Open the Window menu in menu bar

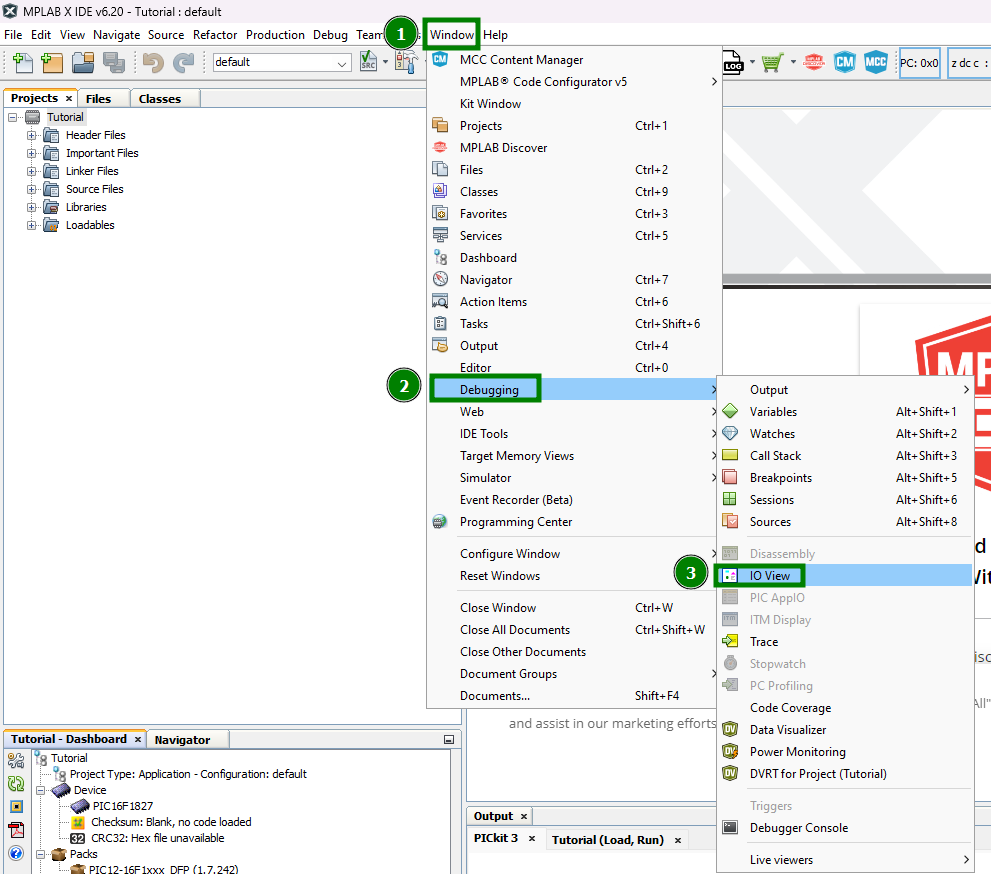point(452,35)
